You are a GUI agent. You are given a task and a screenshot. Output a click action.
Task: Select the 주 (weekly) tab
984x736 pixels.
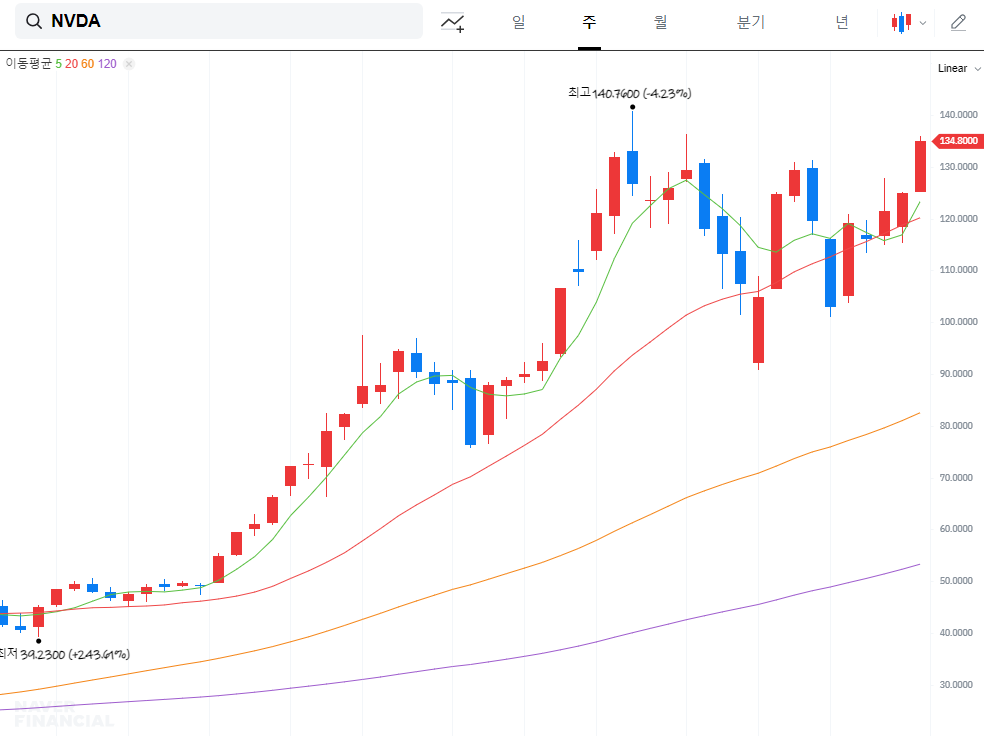(589, 22)
